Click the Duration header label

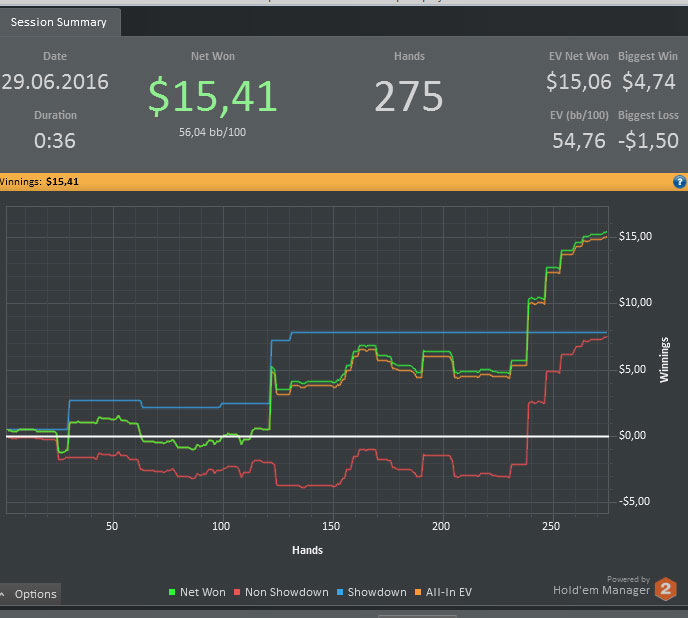click(x=55, y=115)
